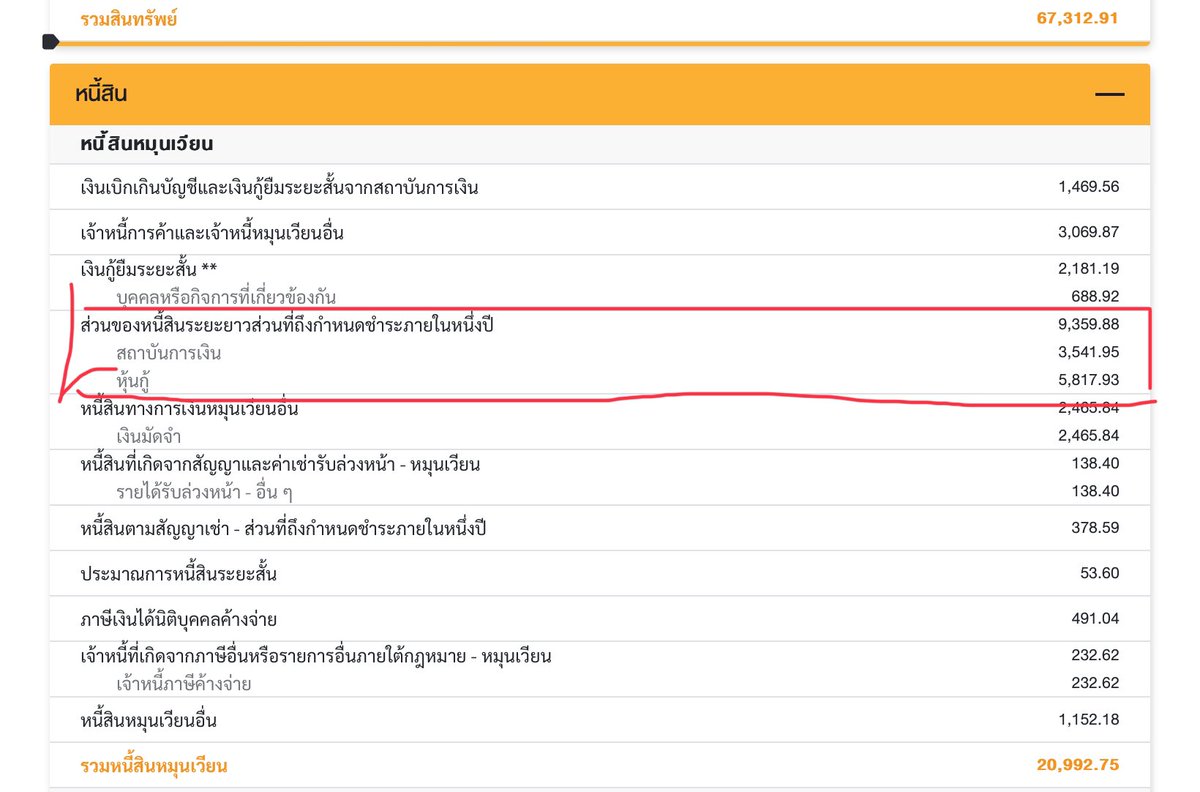The height and width of the screenshot is (792, 1200).
Task: Select row เงินกู้ยืมระยะสั้น **
Action: pos(600,269)
